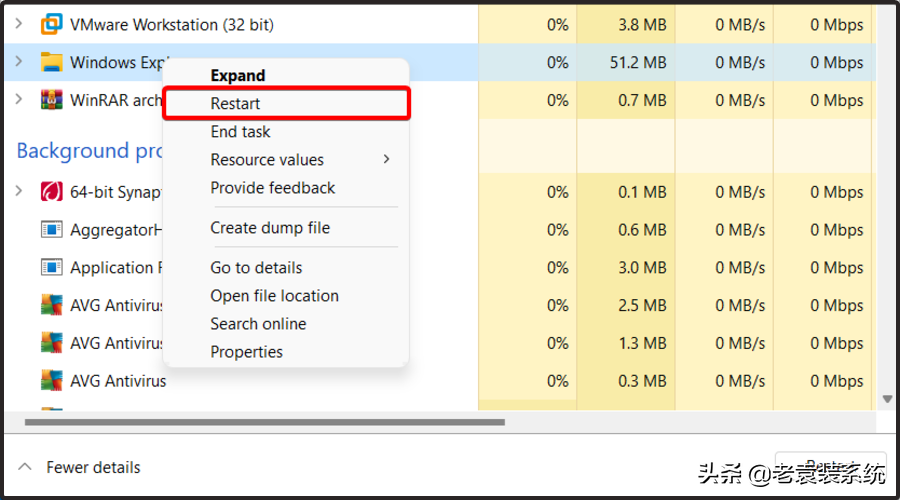Expand the 64-bit Synaptics process row
900x500 pixels.
pyautogui.click(x=19, y=191)
